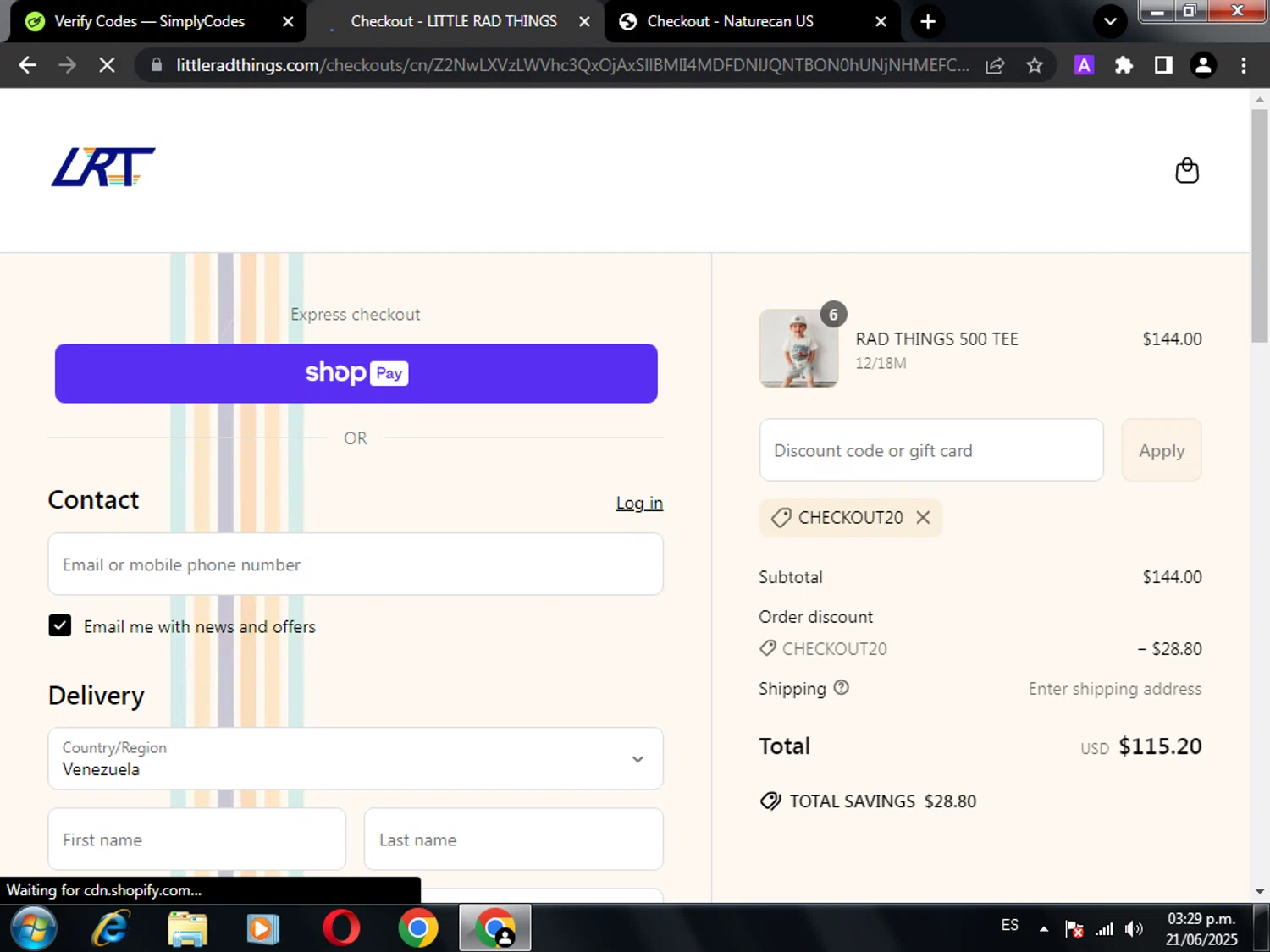Click the browser back arrow
The width and height of the screenshot is (1270, 952).
pyautogui.click(x=27, y=65)
